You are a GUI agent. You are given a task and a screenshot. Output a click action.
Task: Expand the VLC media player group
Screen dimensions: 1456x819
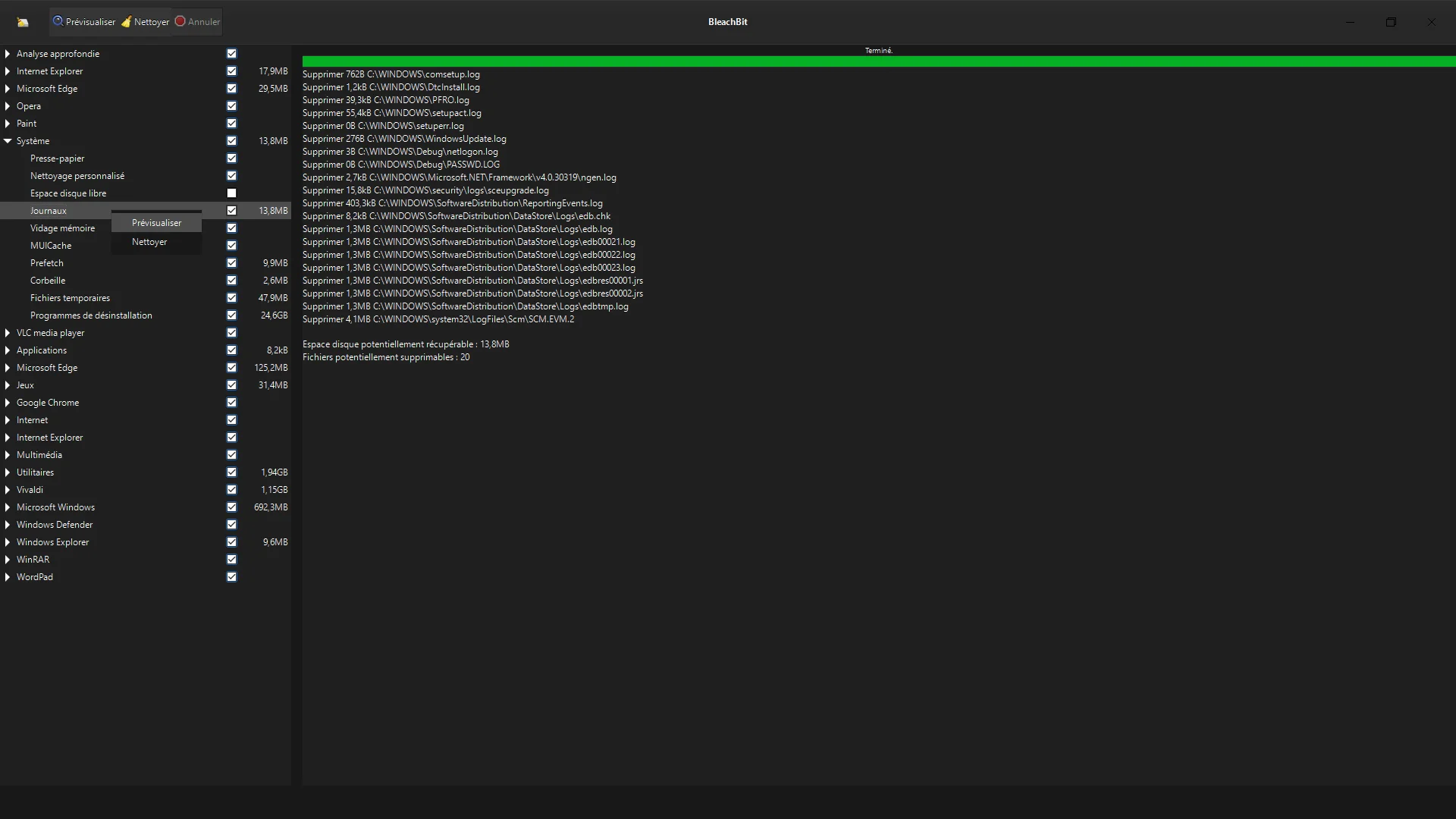8,333
